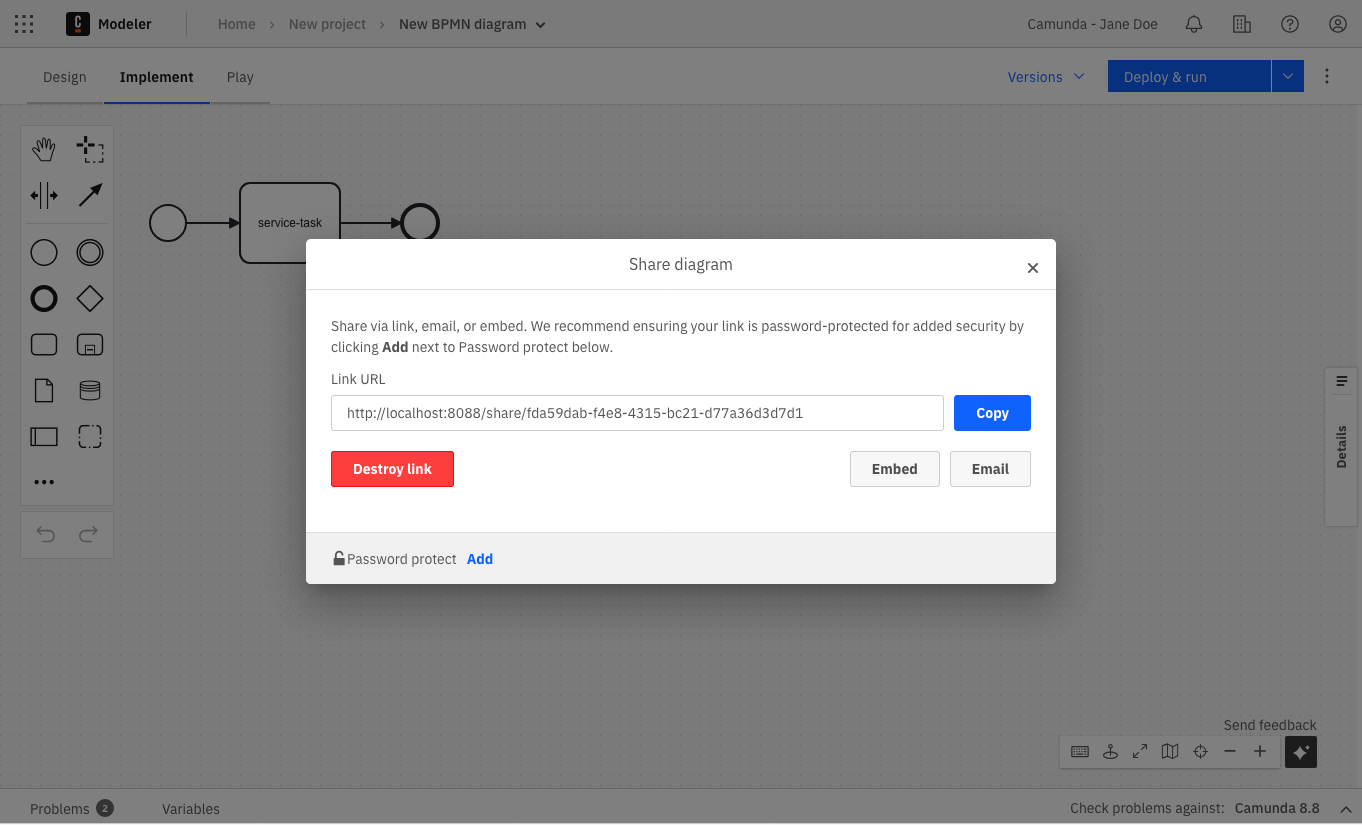Image resolution: width=1362 pixels, height=825 pixels.
Task: Switch to the Play tab
Action: (240, 77)
